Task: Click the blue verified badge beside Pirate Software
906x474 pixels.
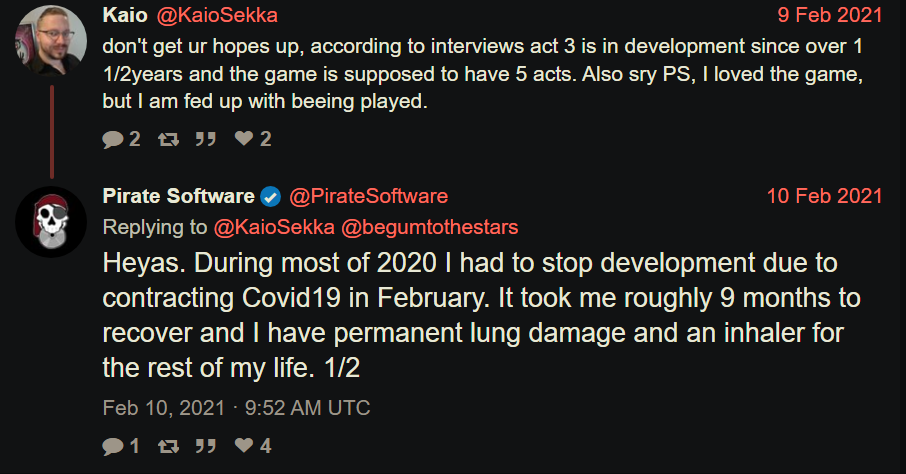Action: 270,196
